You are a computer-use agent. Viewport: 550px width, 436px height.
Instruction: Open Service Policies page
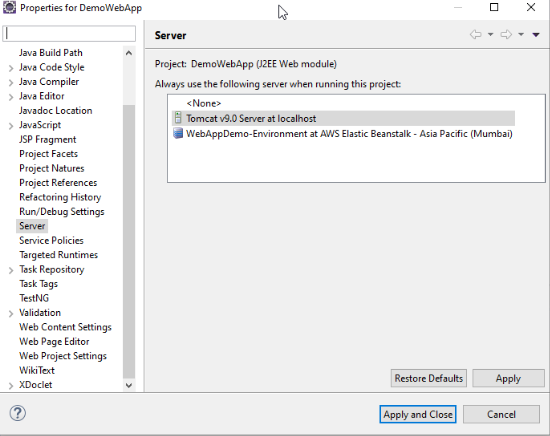tap(51, 240)
